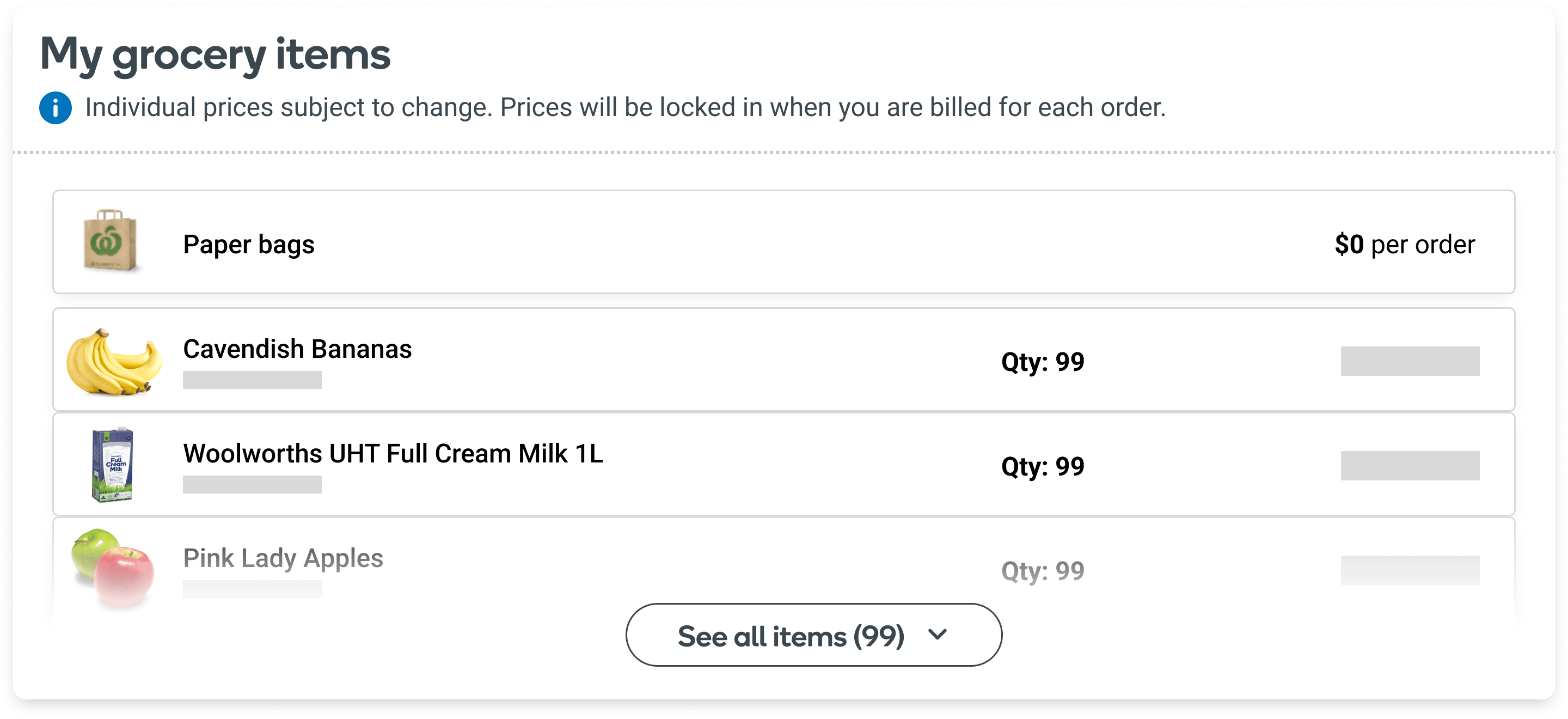Click the blue information icon
The height and width of the screenshot is (719, 1568).
click(56, 108)
